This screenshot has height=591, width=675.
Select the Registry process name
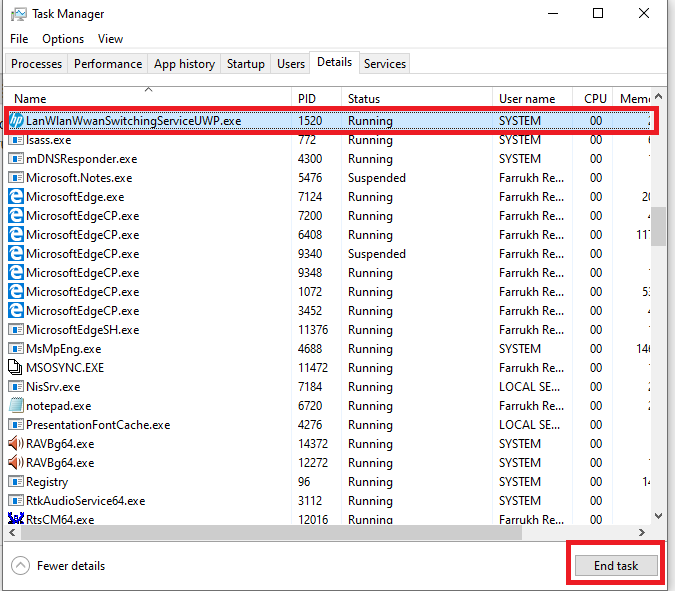coord(47,482)
